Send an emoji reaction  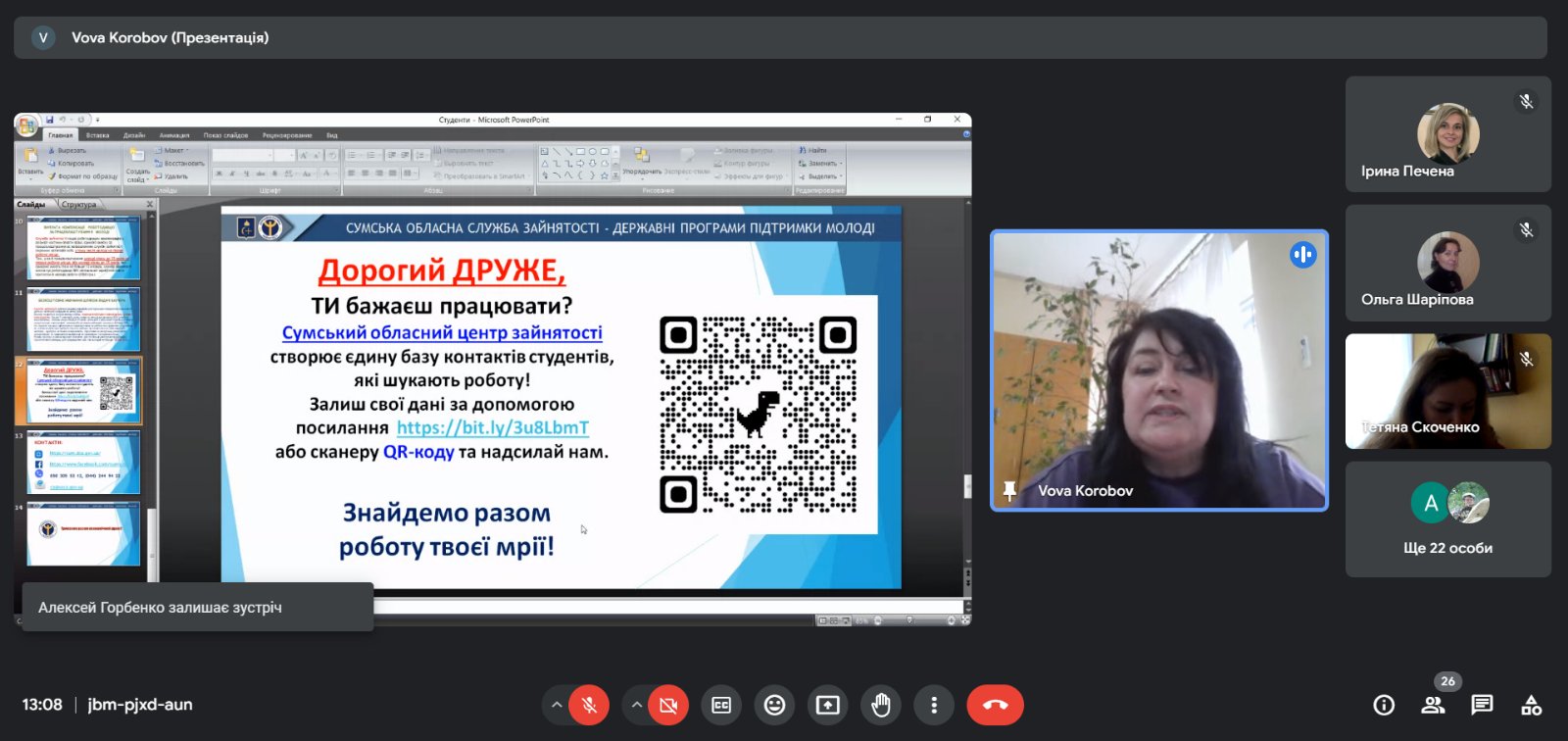pyautogui.click(x=774, y=705)
